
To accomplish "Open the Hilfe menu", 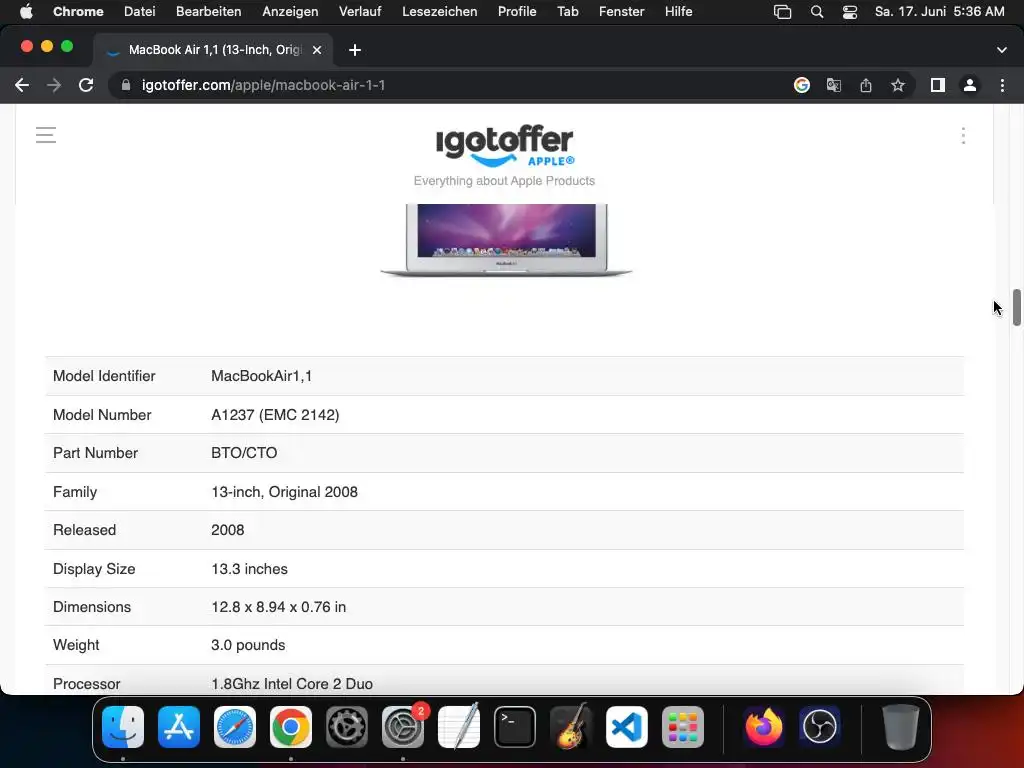I will point(679,12).
